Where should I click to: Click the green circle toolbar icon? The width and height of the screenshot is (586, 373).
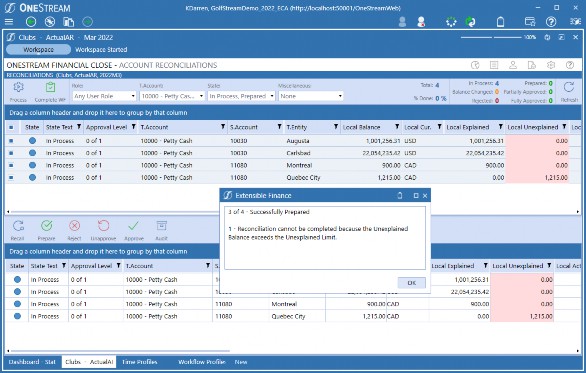[x=31, y=22]
